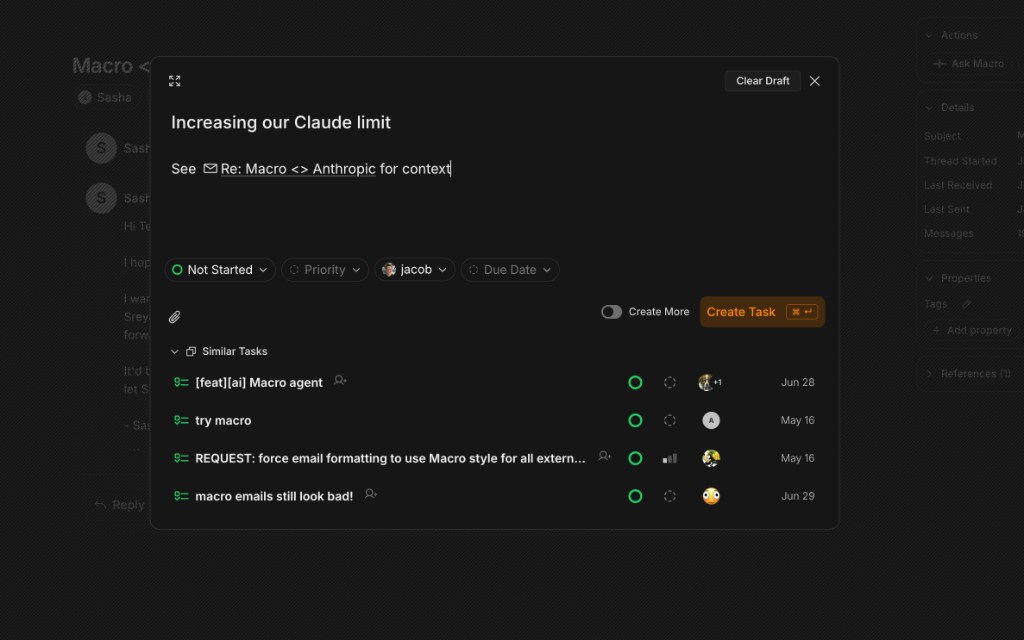The height and width of the screenshot is (640, 1024).
Task: Click add-person icon next to 'REQUEST: force email'
Action: 605,456
